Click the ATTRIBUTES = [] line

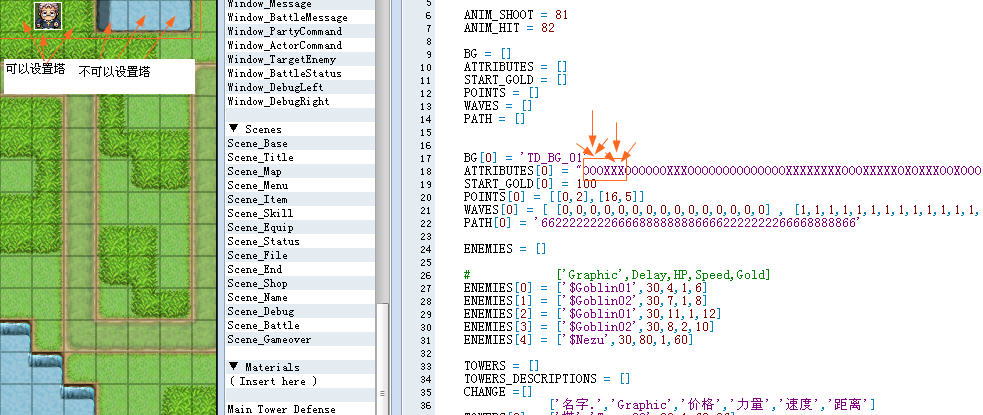516,66
